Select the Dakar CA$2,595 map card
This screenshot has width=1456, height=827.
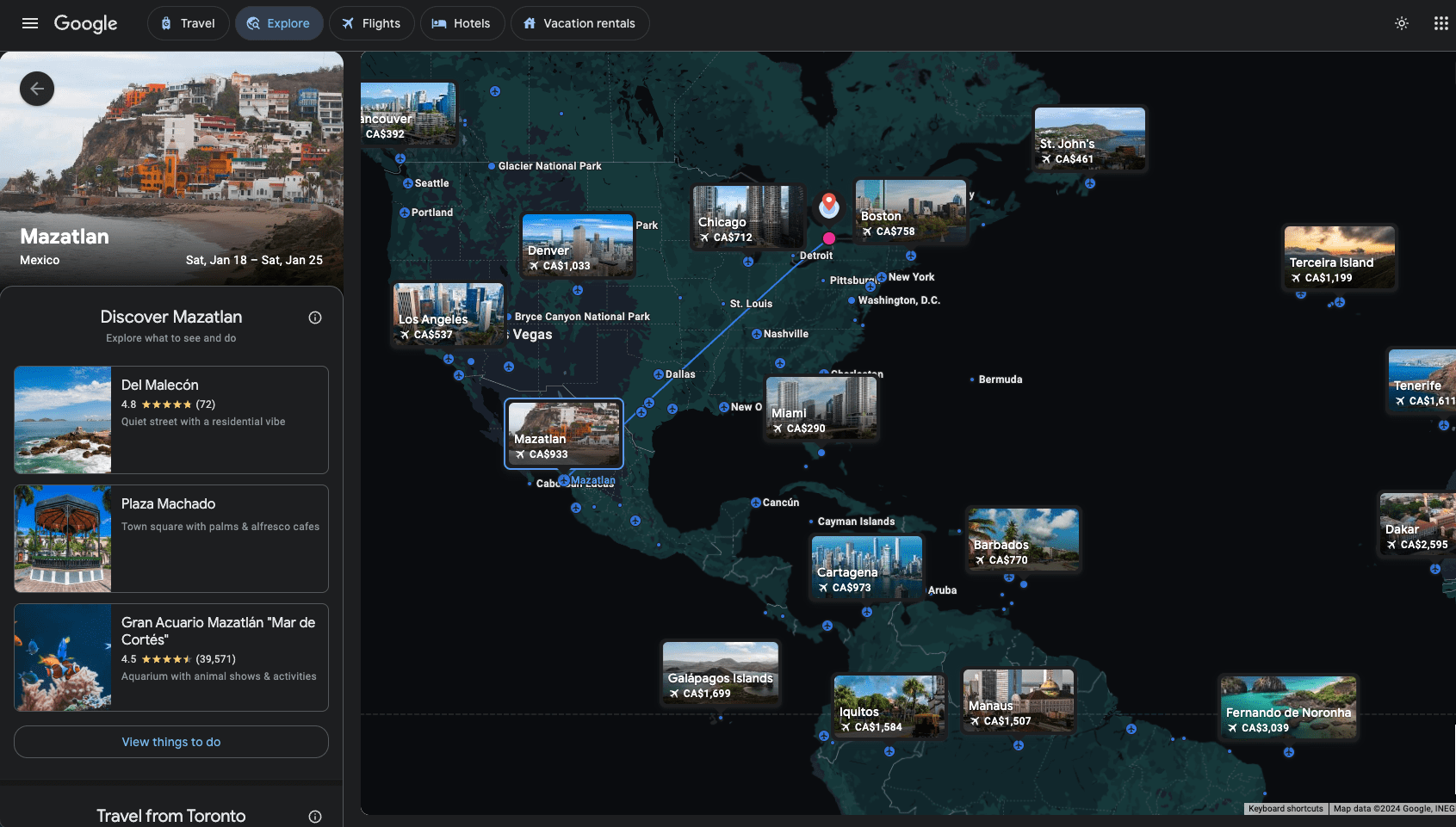(1418, 524)
